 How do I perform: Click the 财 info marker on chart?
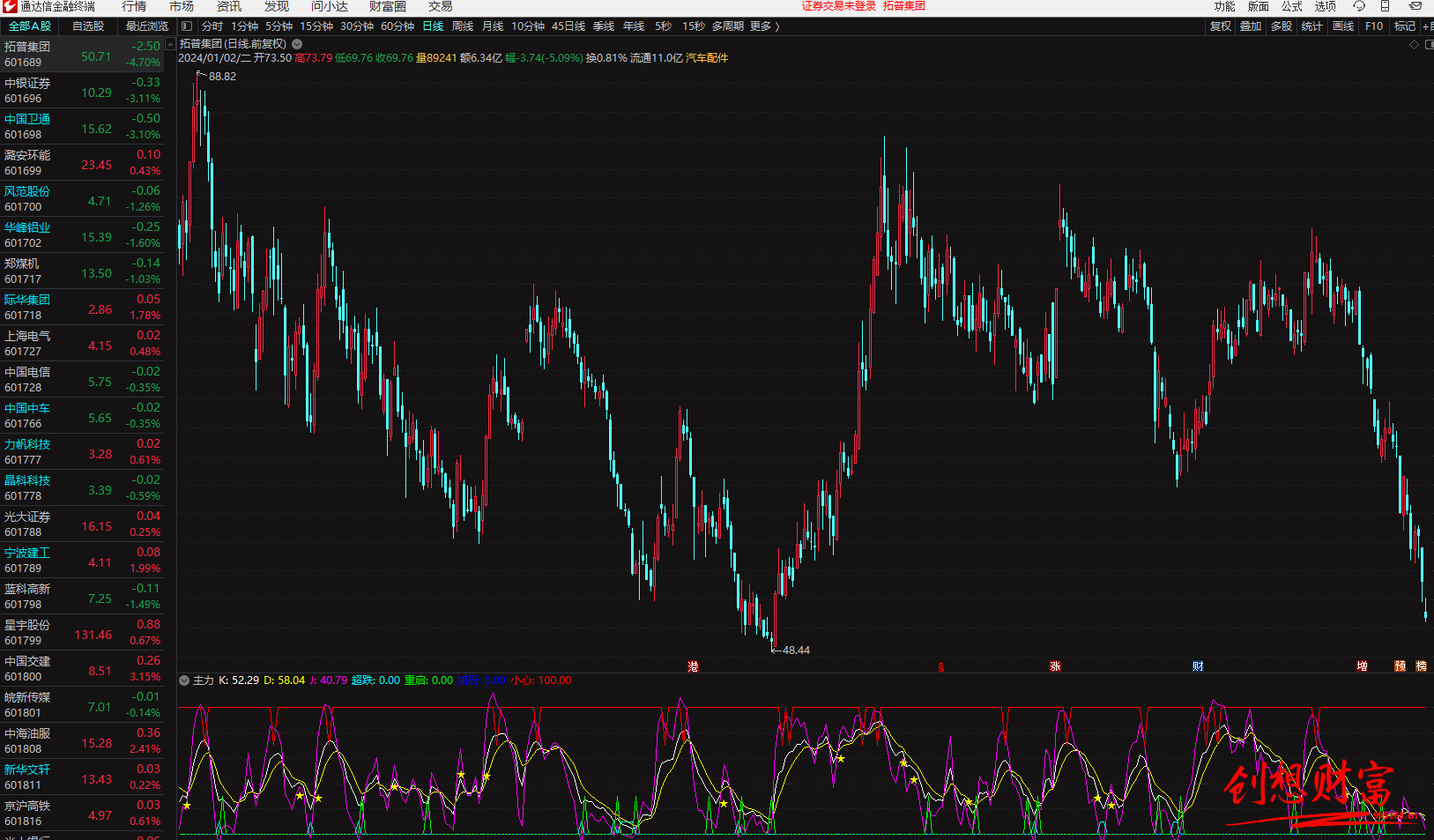(1198, 666)
